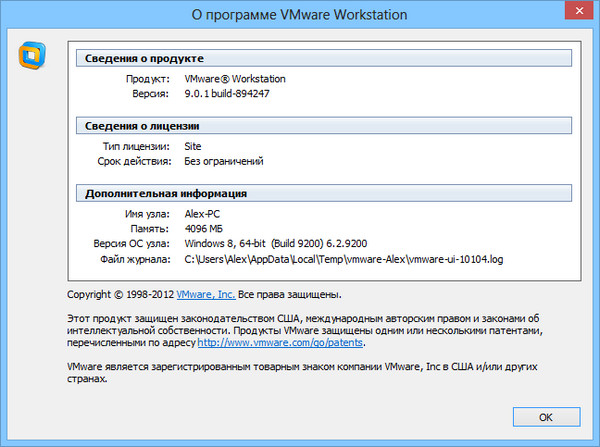This screenshot has height=447, width=600.
Task: Click the license type value Site
Action: (194, 146)
